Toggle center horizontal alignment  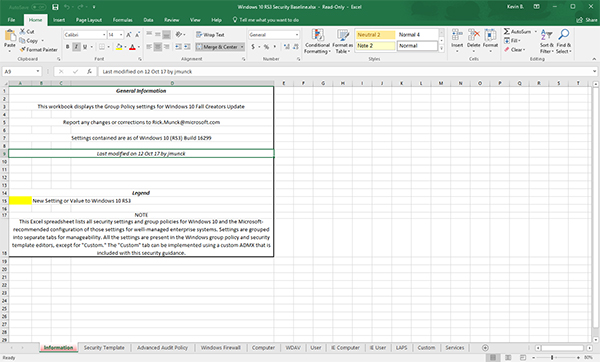tap(158, 47)
